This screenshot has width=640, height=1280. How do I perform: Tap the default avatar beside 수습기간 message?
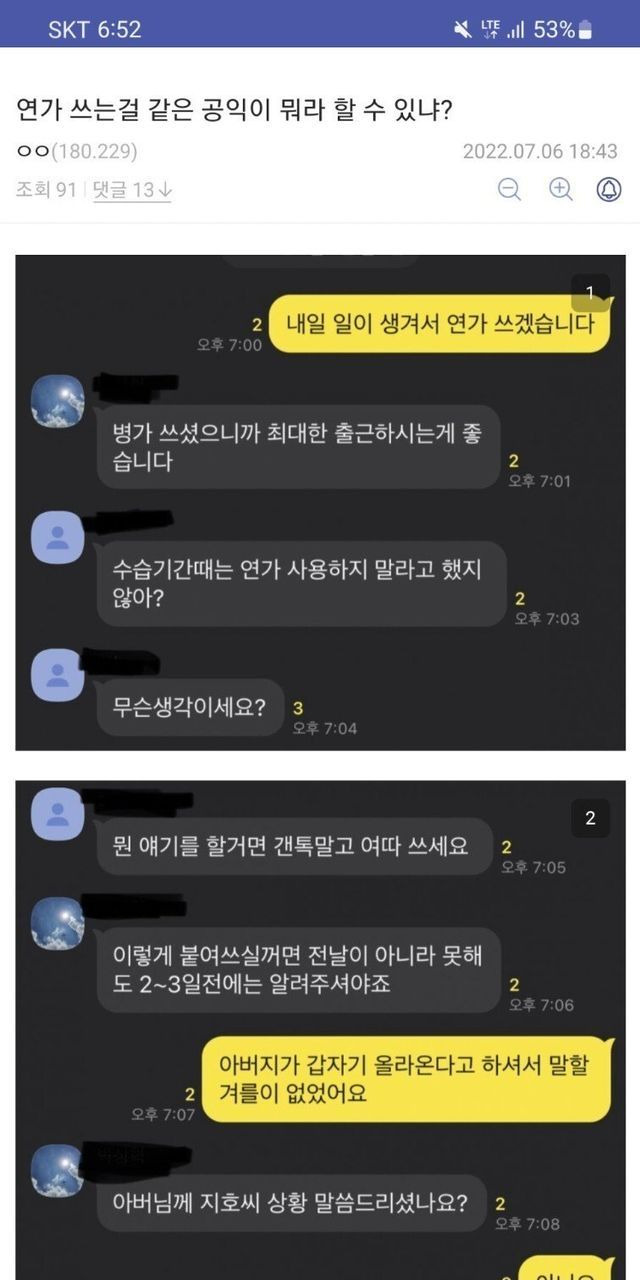[58, 537]
